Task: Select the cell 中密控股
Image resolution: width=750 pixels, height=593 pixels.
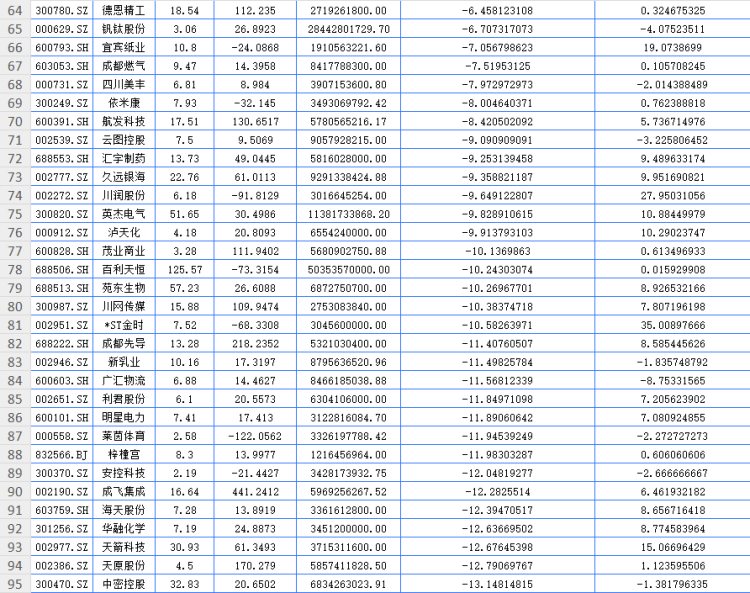Action: pyautogui.click(x=124, y=584)
